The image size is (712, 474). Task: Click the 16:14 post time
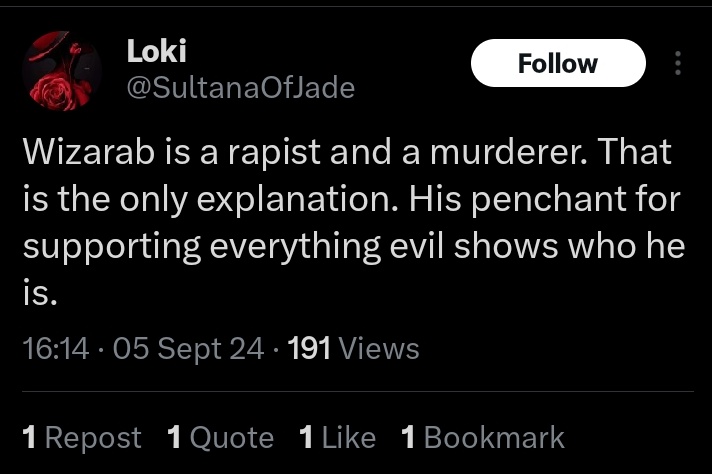tap(57, 348)
